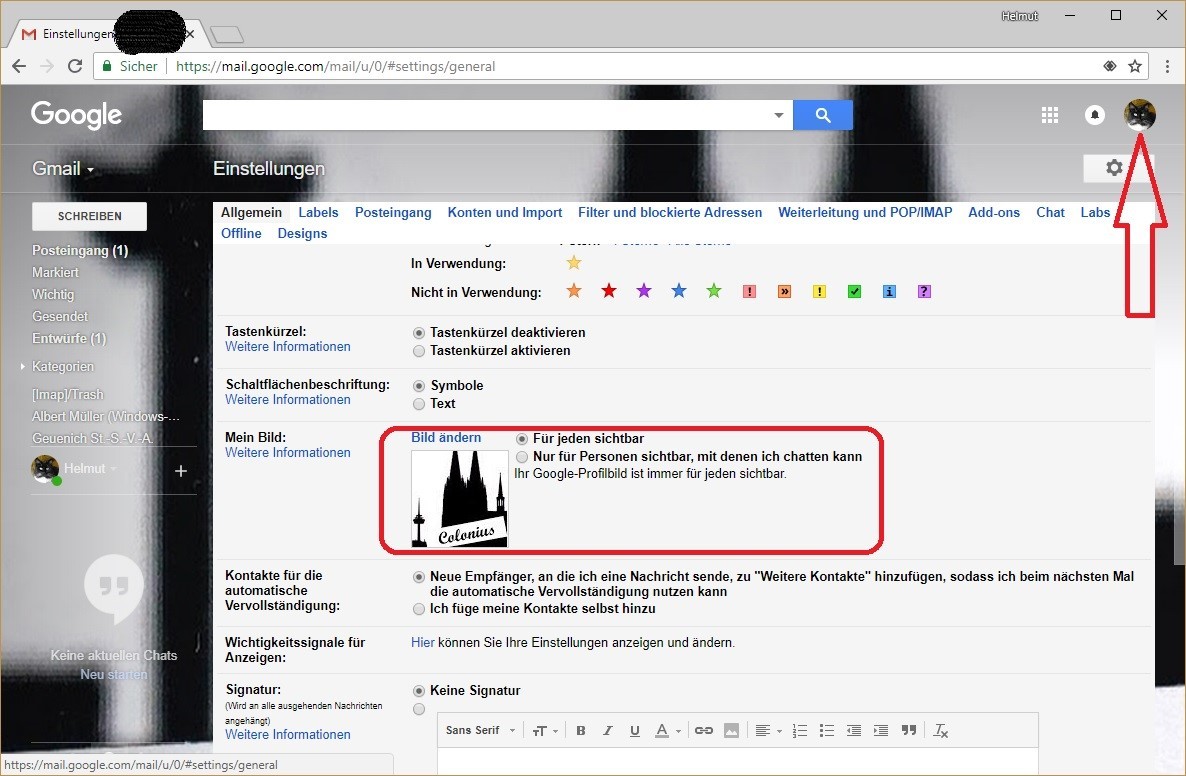
Task: Open 'Designs' settings tab
Action: (x=302, y=234)
